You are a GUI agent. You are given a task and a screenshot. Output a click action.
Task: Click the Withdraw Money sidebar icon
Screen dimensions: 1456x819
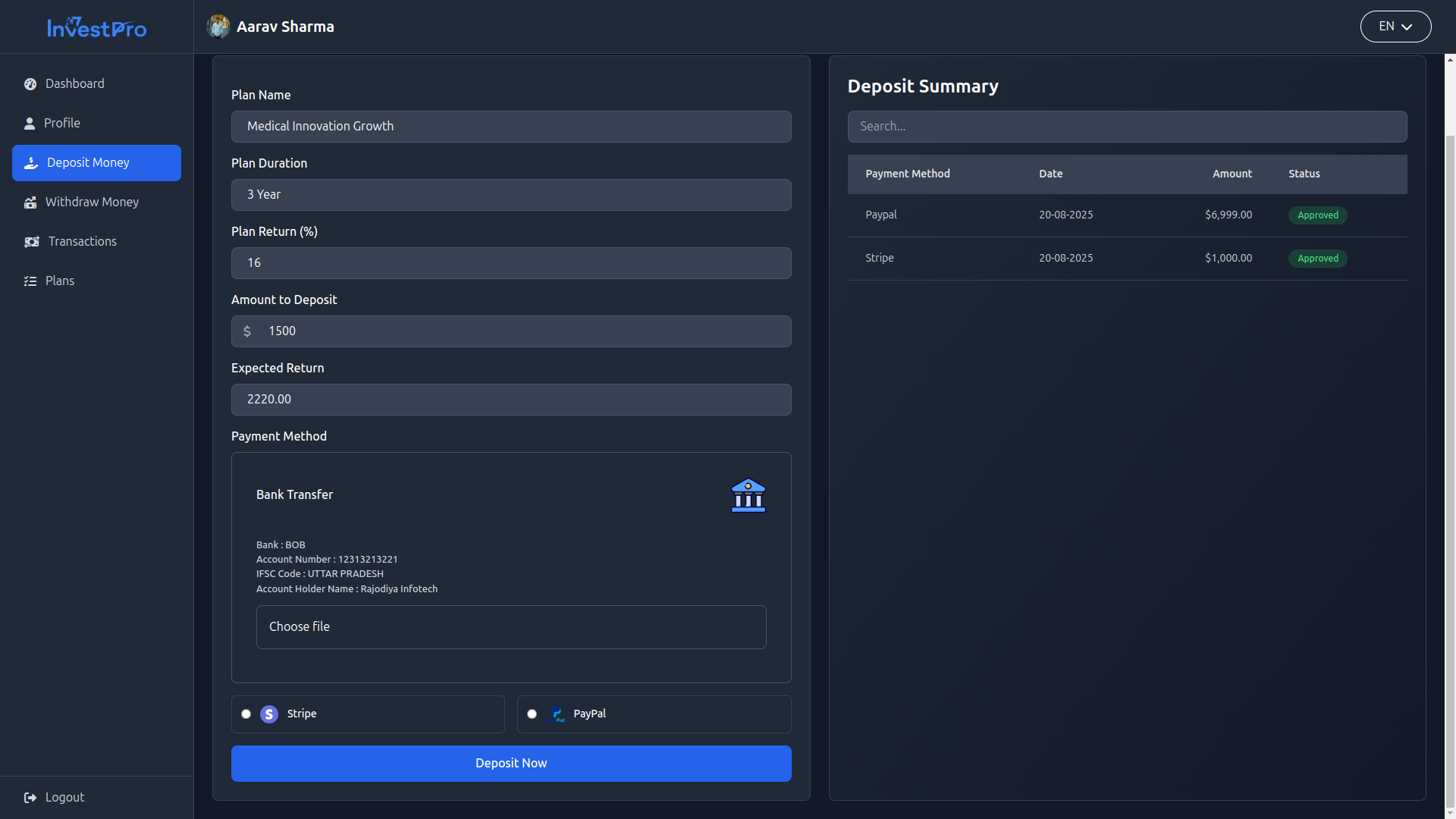pos(30,202)
